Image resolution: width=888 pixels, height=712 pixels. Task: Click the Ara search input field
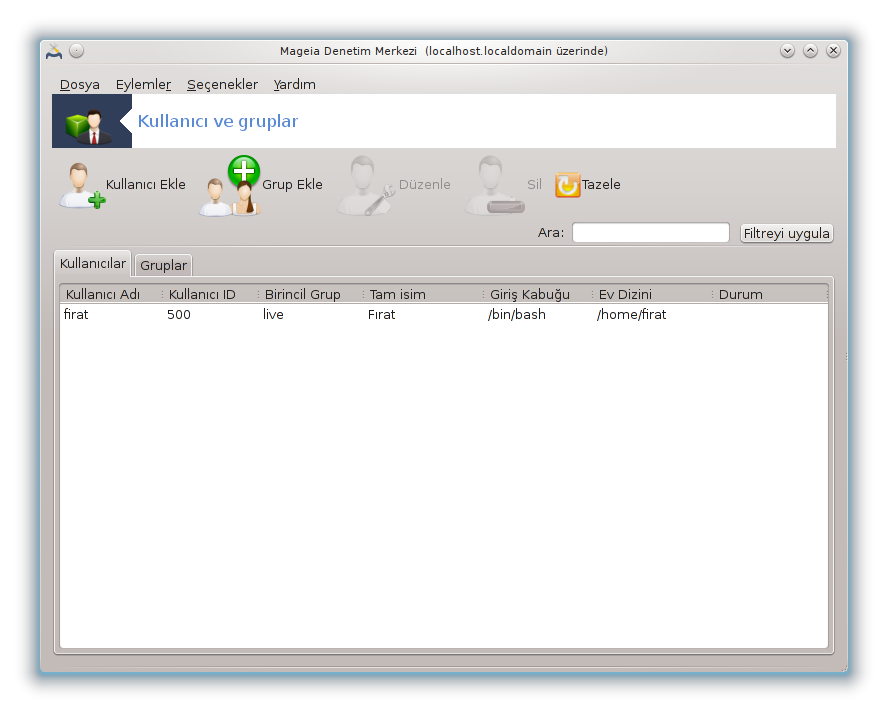pyautogui.click(x=650, y=233)
